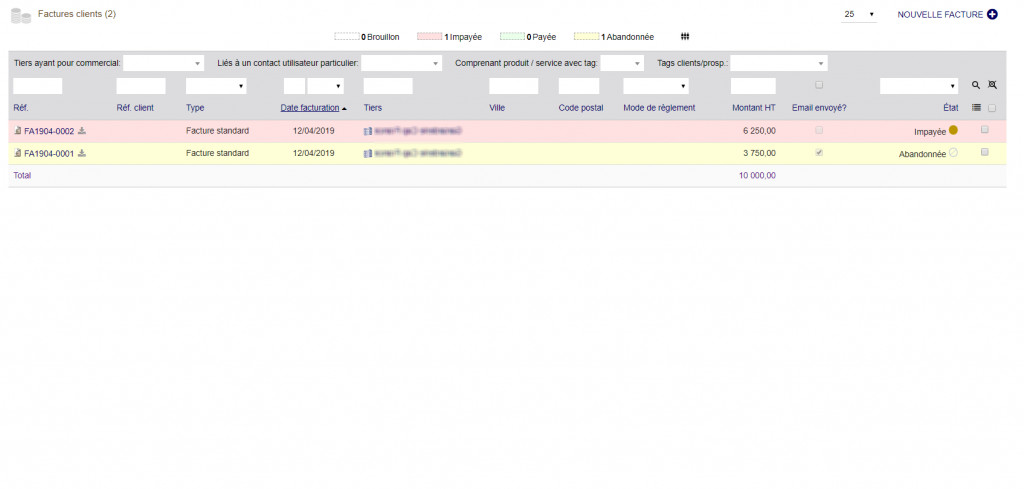Click the Factures clients coin stack icon
This screenshot has height=489, width=1024.
tap(21, 16)
